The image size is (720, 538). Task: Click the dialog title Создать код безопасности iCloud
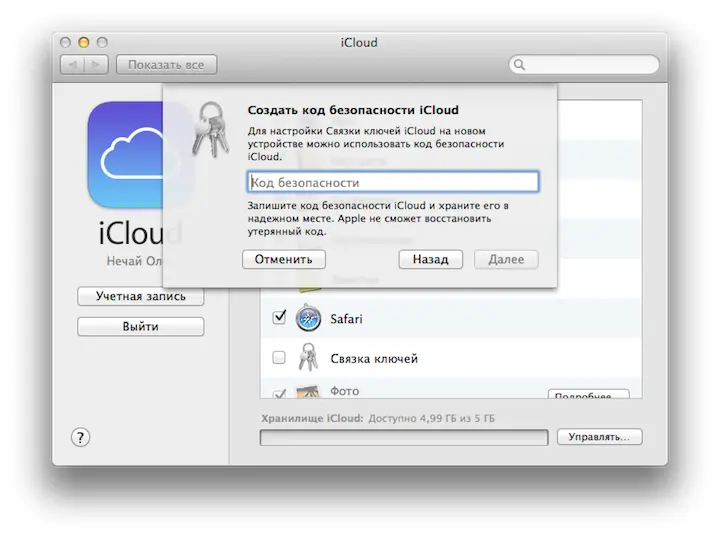tap(353, 110)
